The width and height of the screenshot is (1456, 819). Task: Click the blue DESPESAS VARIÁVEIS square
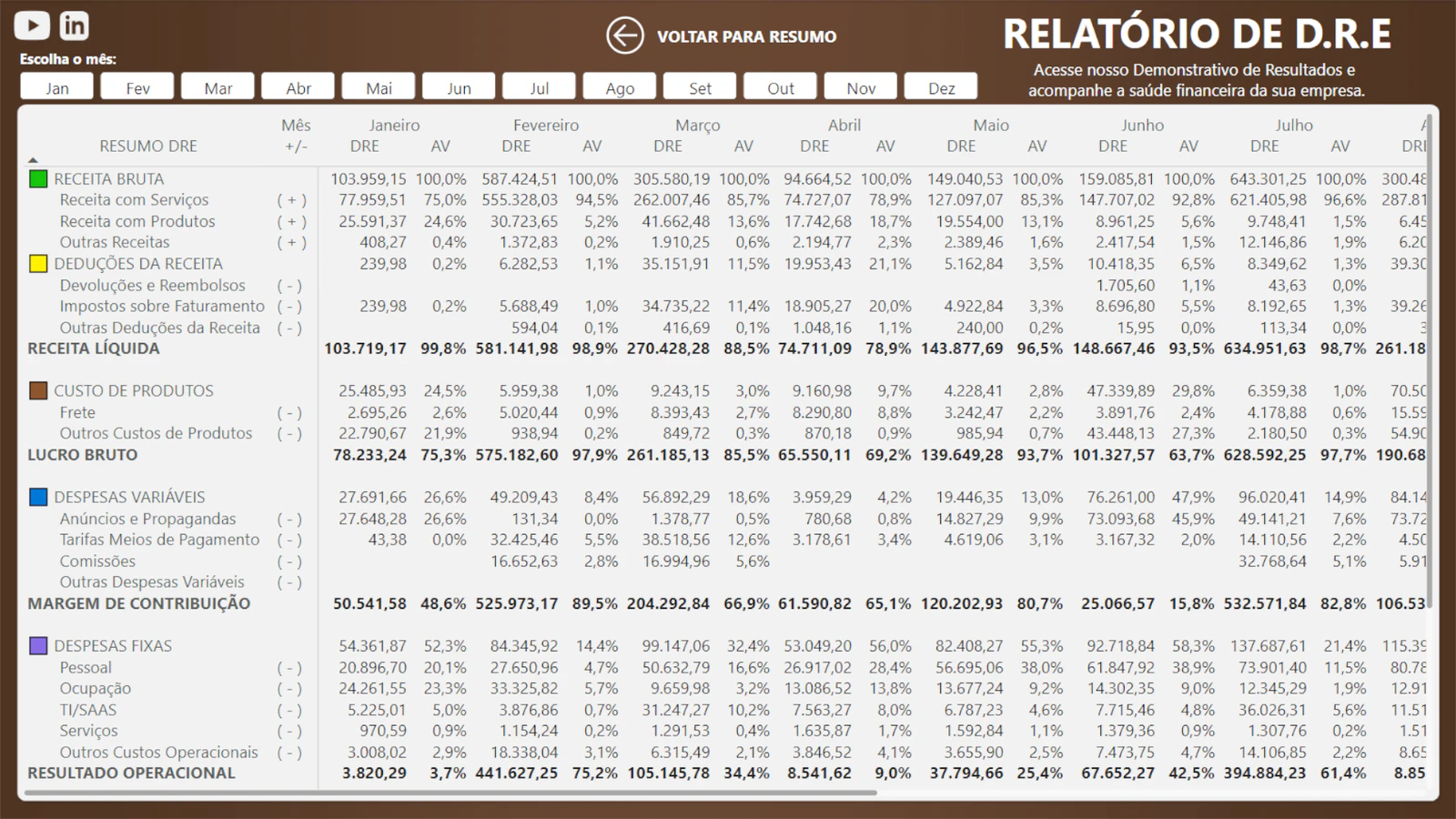tap(38, 497)
